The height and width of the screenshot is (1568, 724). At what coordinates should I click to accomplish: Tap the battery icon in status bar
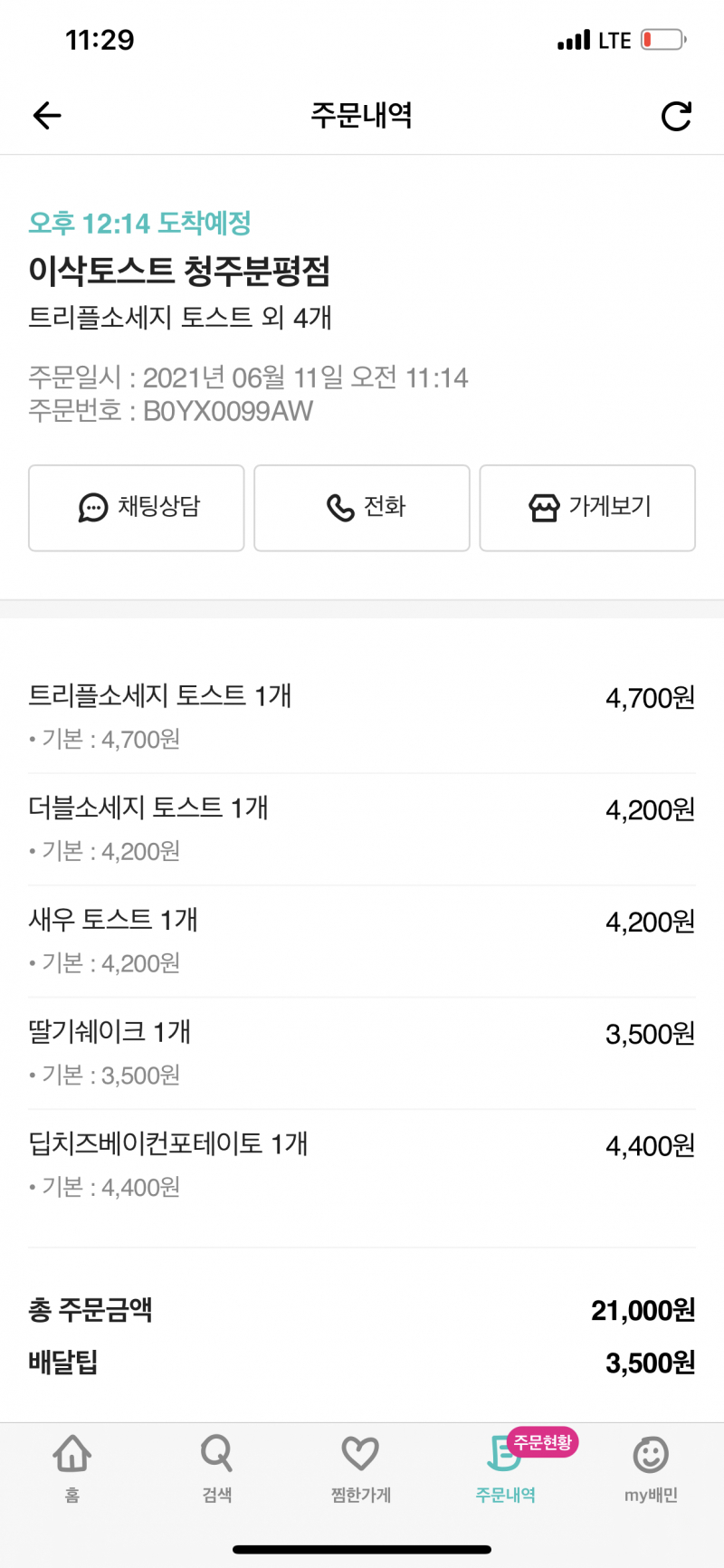663,40
